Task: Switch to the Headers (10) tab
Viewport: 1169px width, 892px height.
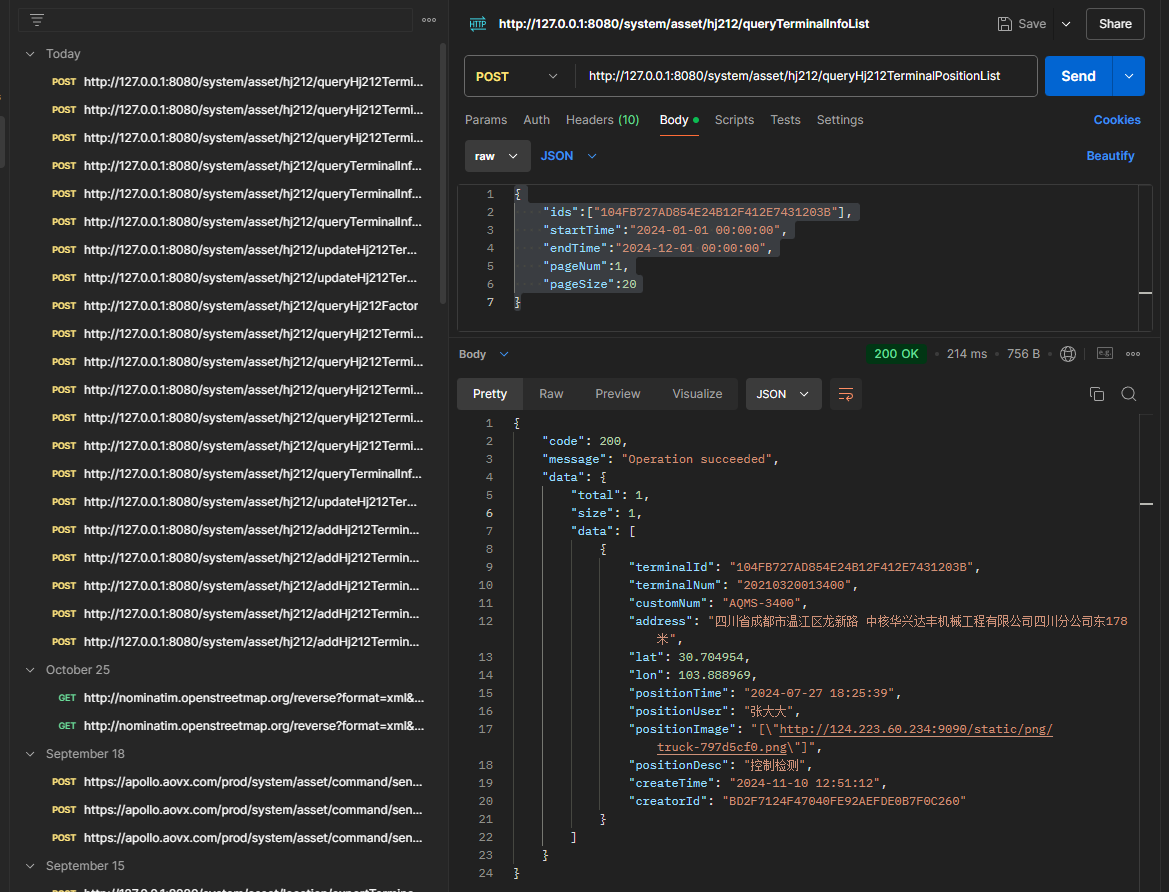Action: click(x=602, y=120)
